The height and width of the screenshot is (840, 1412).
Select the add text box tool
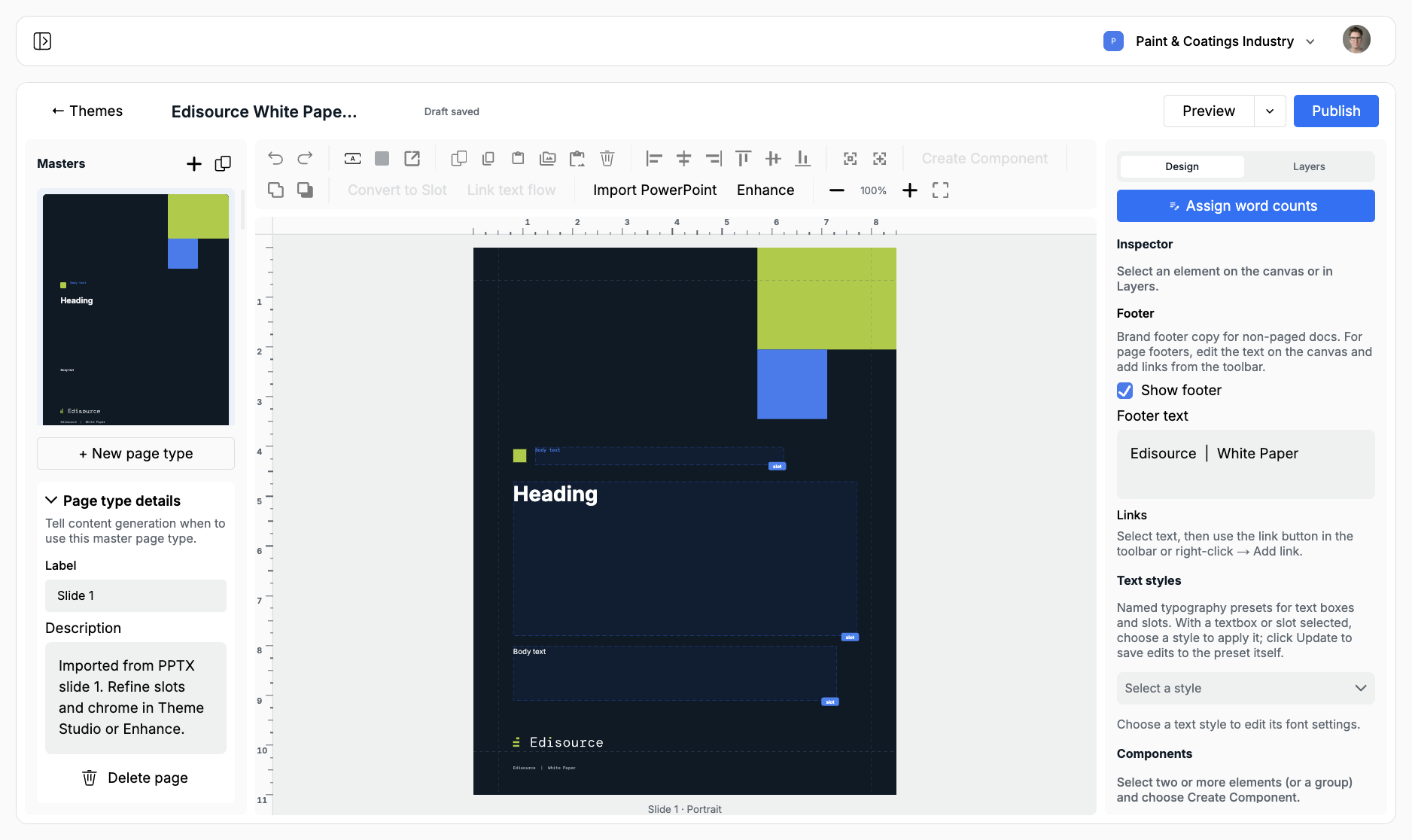coord(352,158)
